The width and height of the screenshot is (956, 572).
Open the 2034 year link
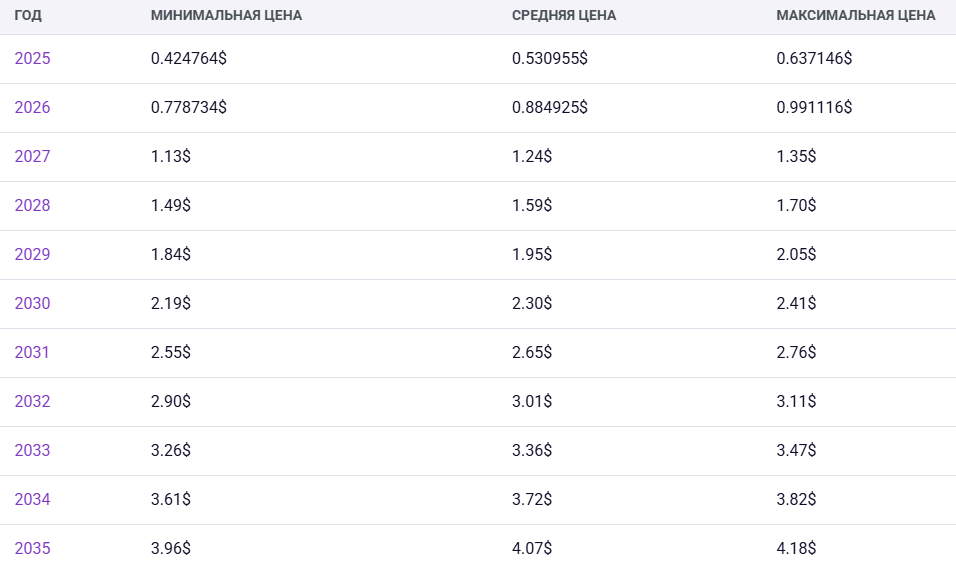point(32,500)
